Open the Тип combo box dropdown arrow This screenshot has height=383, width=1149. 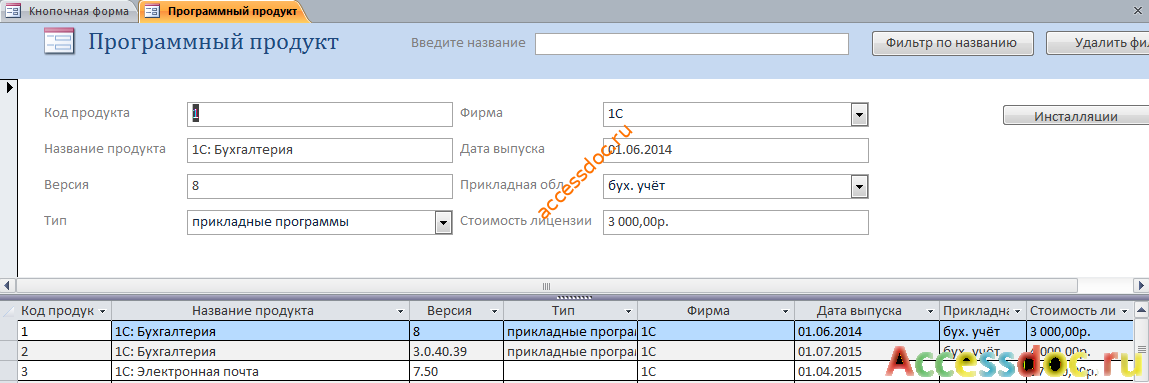[443, 222]
